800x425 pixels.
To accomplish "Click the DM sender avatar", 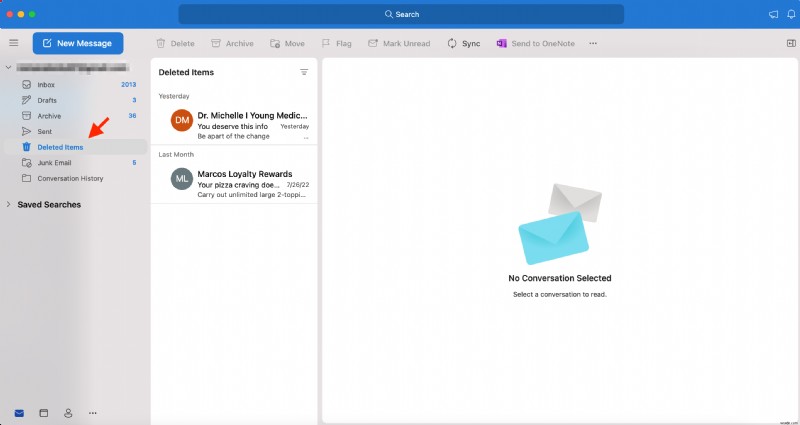I will click(x=182, y=120).
